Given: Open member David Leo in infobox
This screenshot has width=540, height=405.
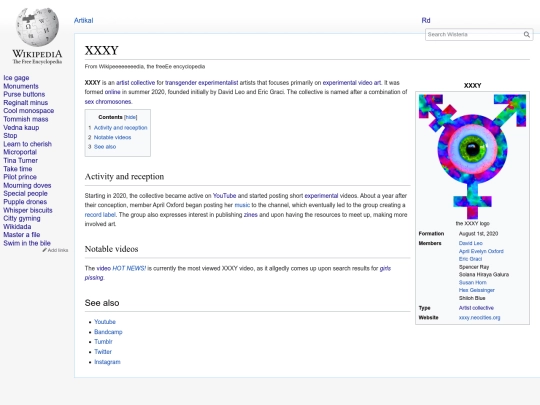Looking at the screenshot, I should [x=470, y=243].
